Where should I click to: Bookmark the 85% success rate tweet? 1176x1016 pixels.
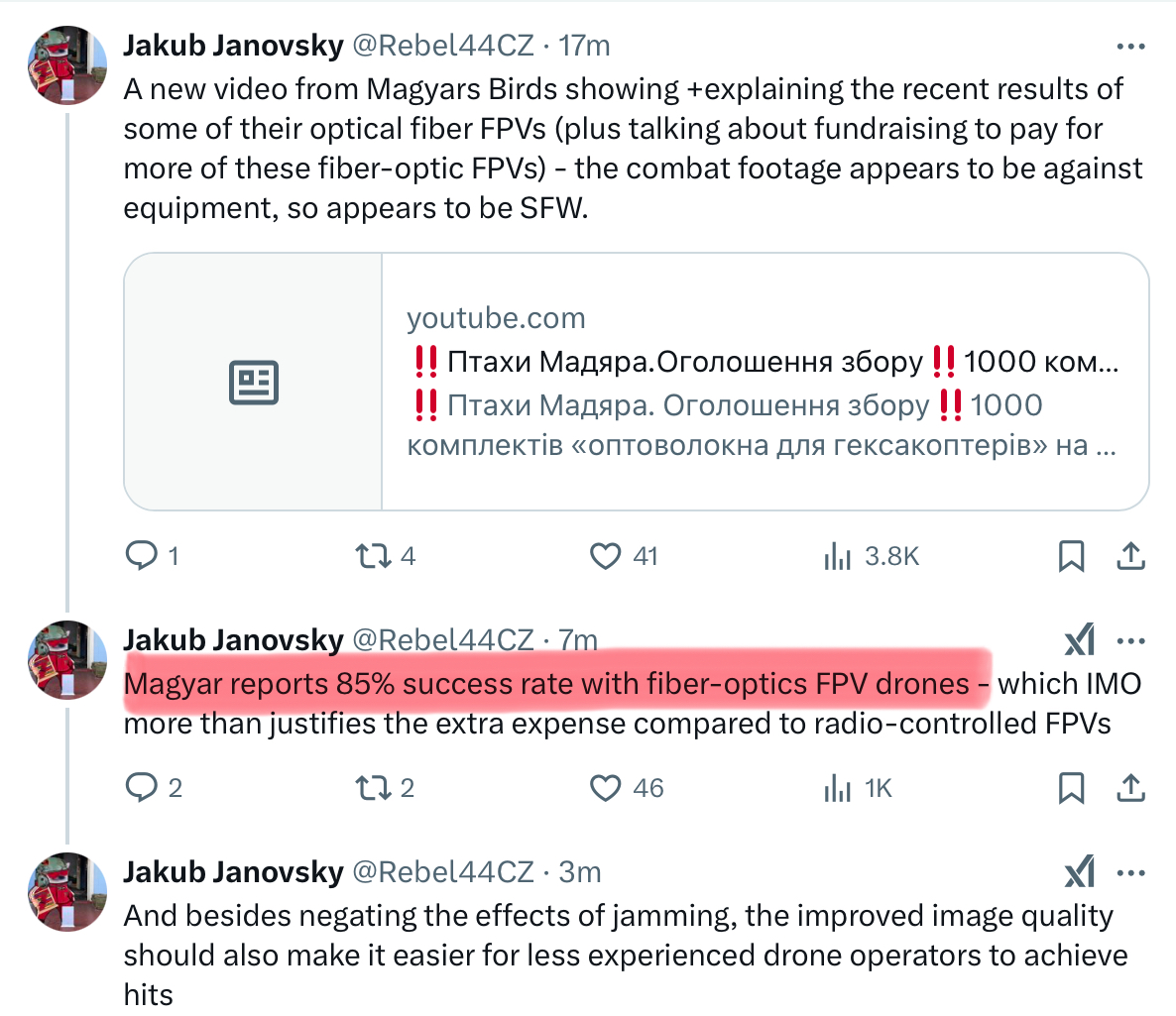[1071, 788]
